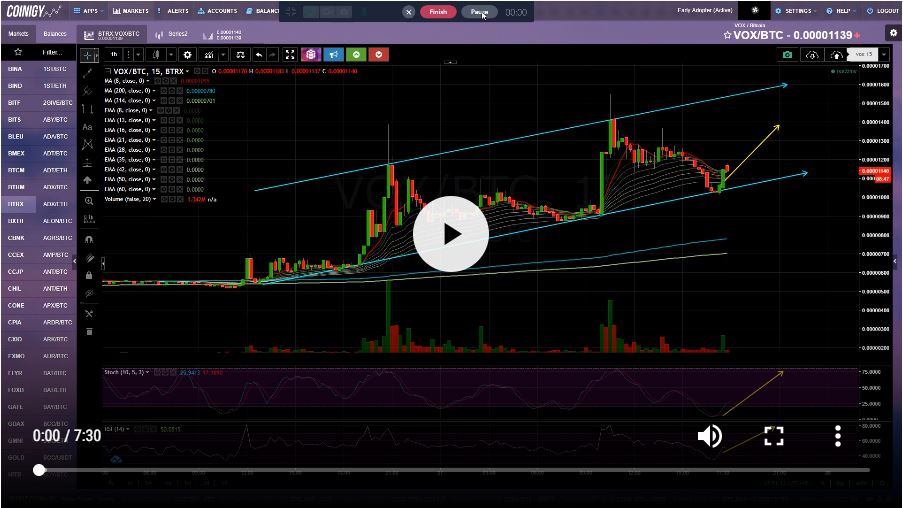Viewport: 903px width, 508px height.
Task: Hide all drawings with the eye icon
Action: (x=89, y=294)
